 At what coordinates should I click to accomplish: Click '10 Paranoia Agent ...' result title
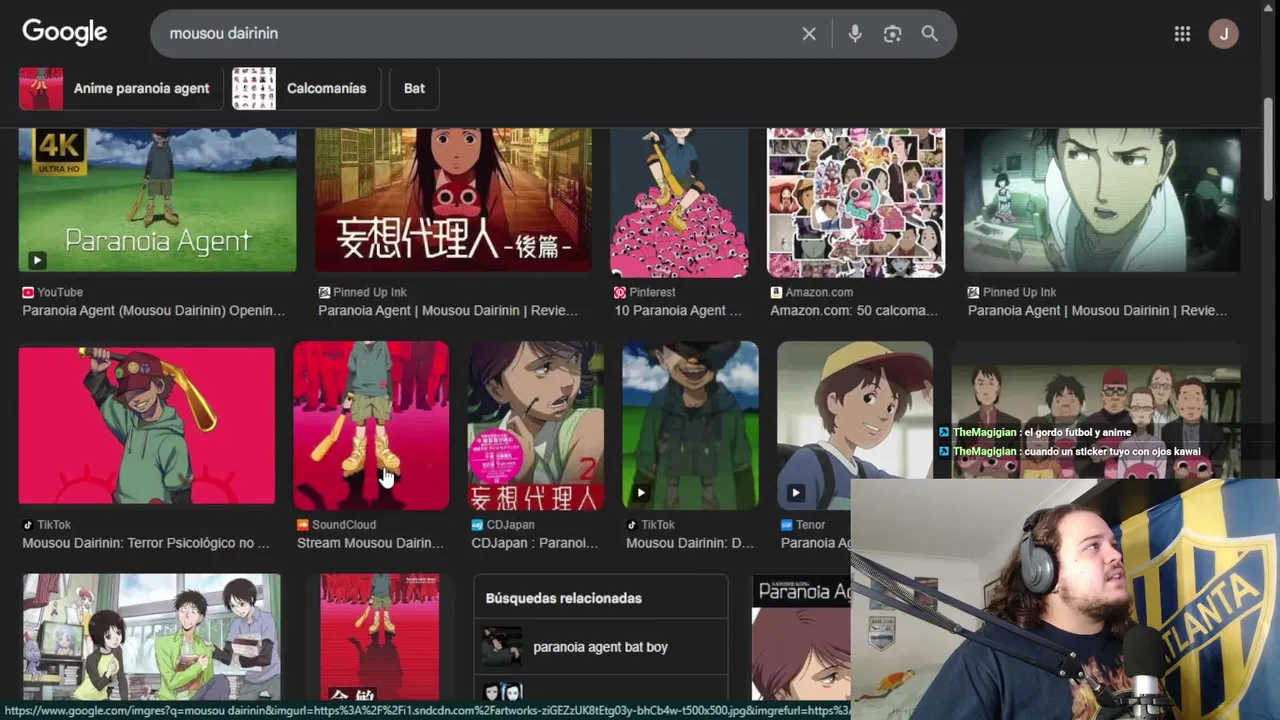click(678, 311)
